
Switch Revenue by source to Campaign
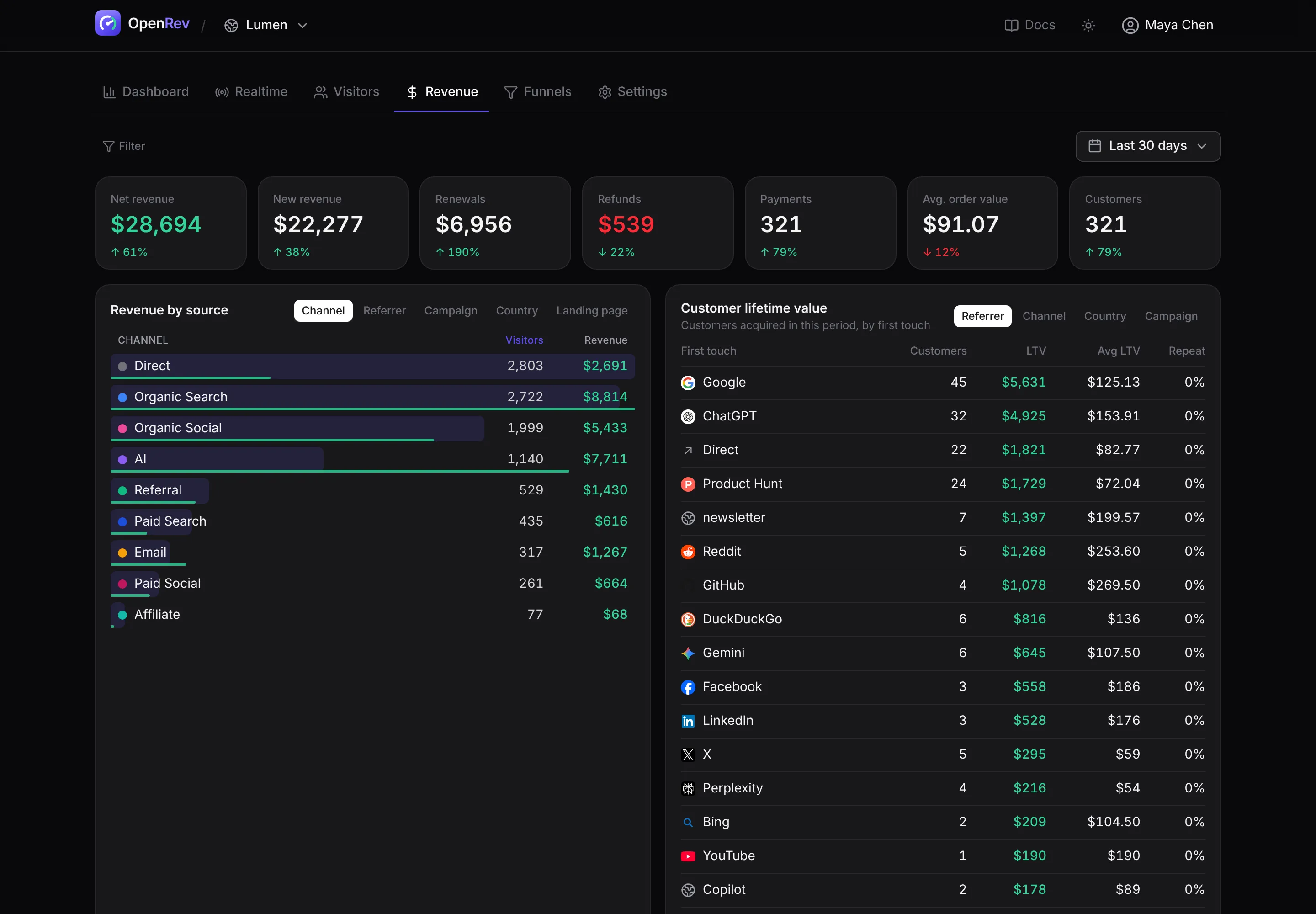point(451,310)
